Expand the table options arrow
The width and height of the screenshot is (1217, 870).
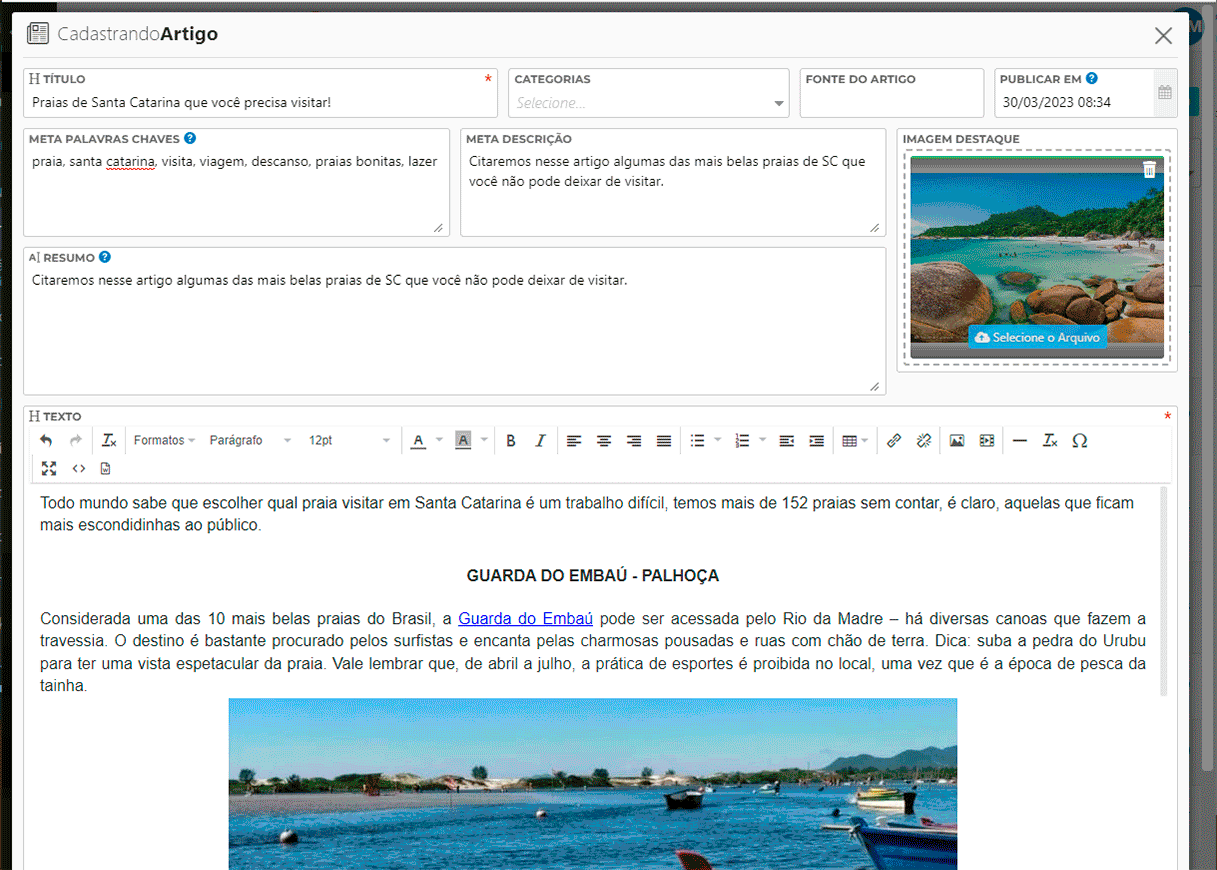pyautogui.click(x=865, y=440)
